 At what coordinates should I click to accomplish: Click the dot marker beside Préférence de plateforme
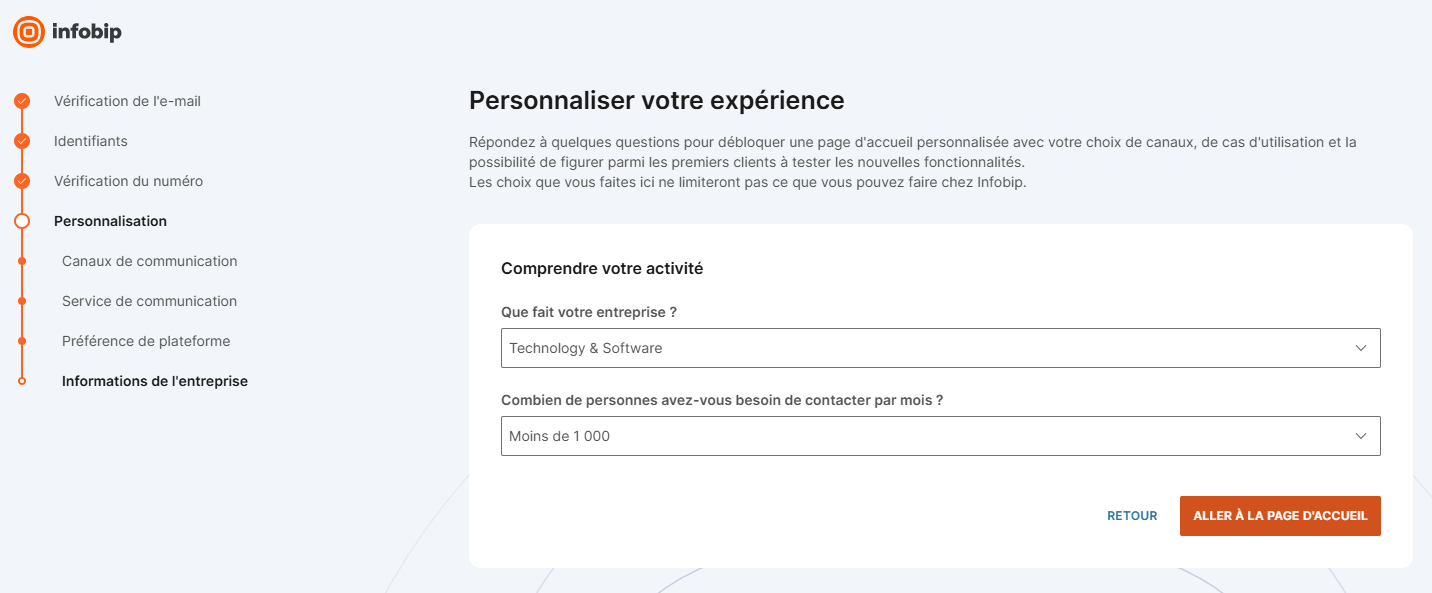point(22,341)
